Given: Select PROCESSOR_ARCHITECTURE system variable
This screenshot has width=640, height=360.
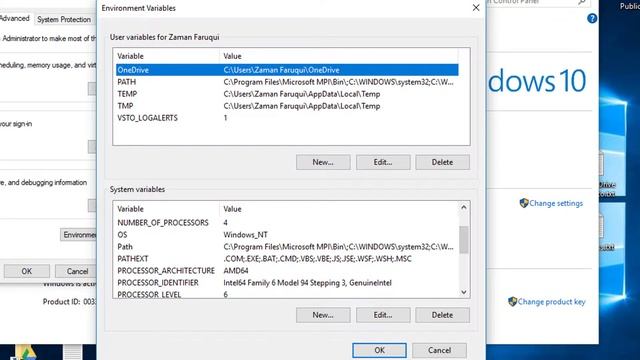Looking at the screenshot, I should (x=287, y=271).
